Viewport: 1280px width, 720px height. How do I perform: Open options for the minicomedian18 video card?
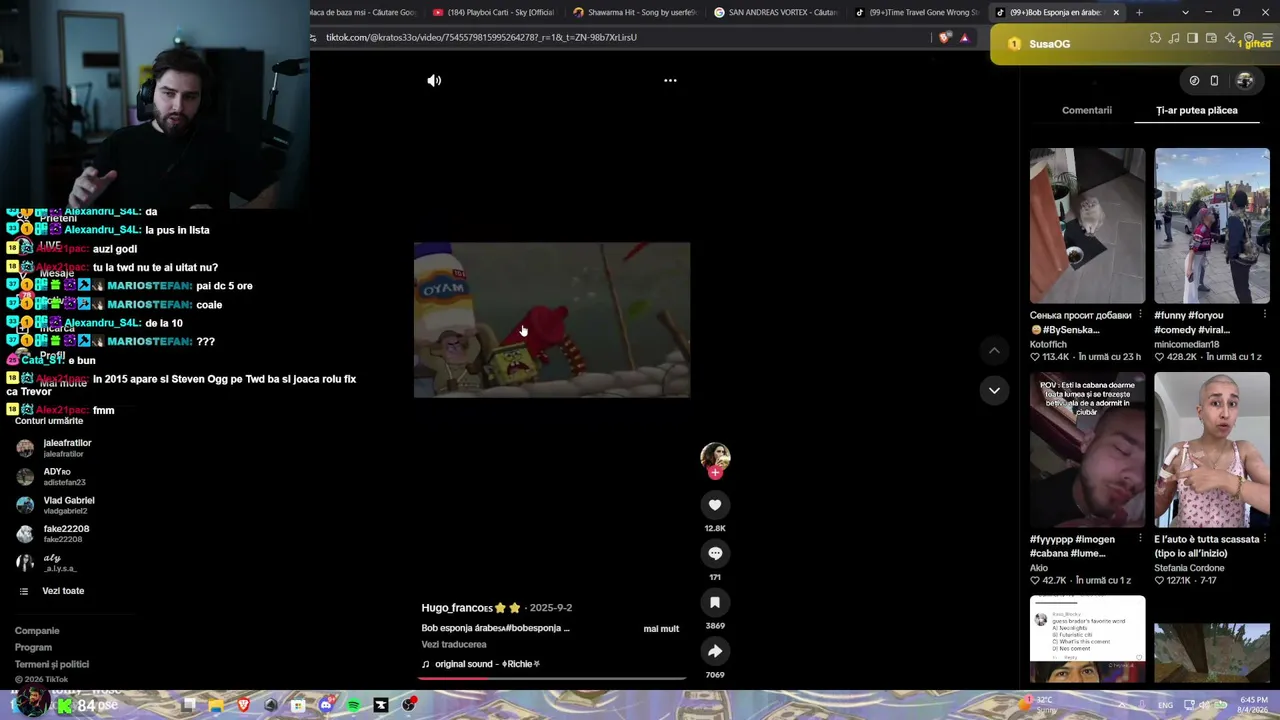1265,315
